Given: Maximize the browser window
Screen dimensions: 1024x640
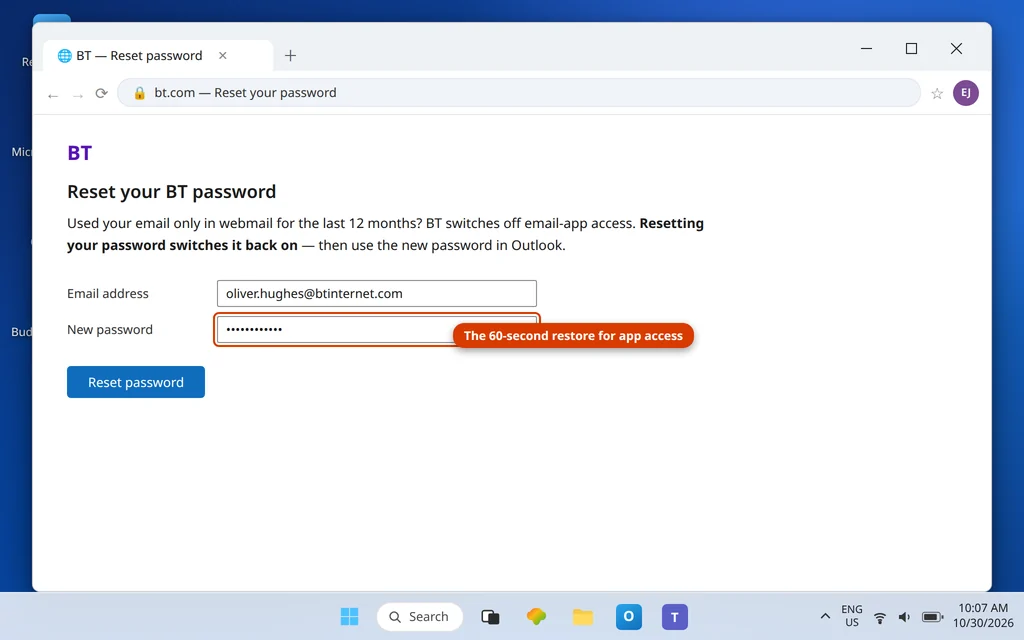Looking at the screenshot, I should (x=912, y=48).
